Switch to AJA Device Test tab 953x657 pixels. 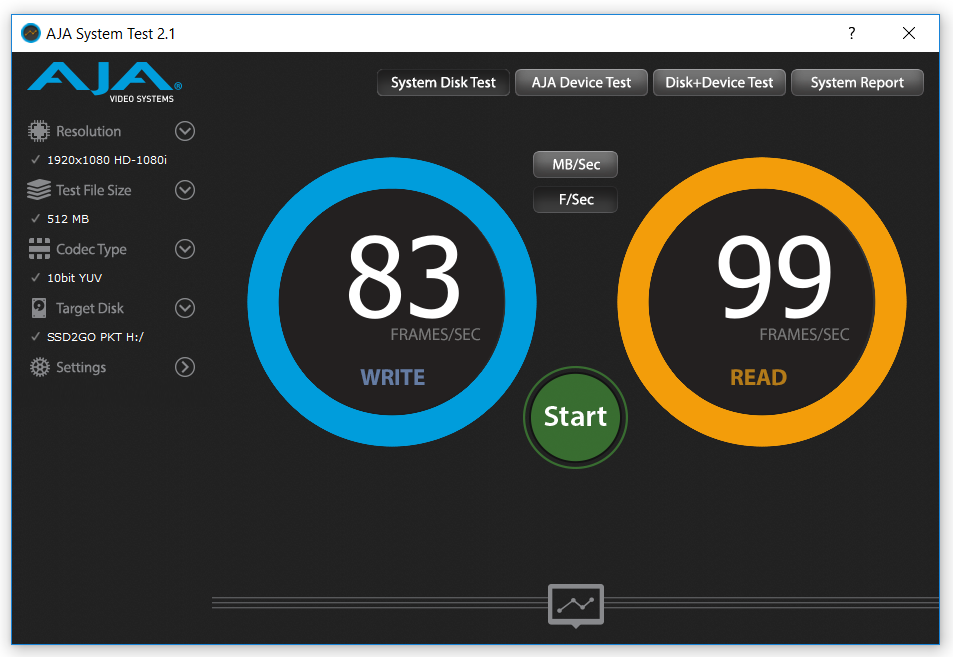point(581,83)
